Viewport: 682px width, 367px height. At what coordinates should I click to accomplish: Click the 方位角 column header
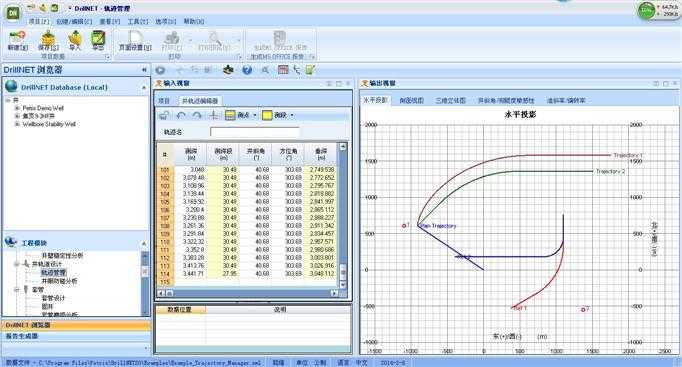[288, 154]
